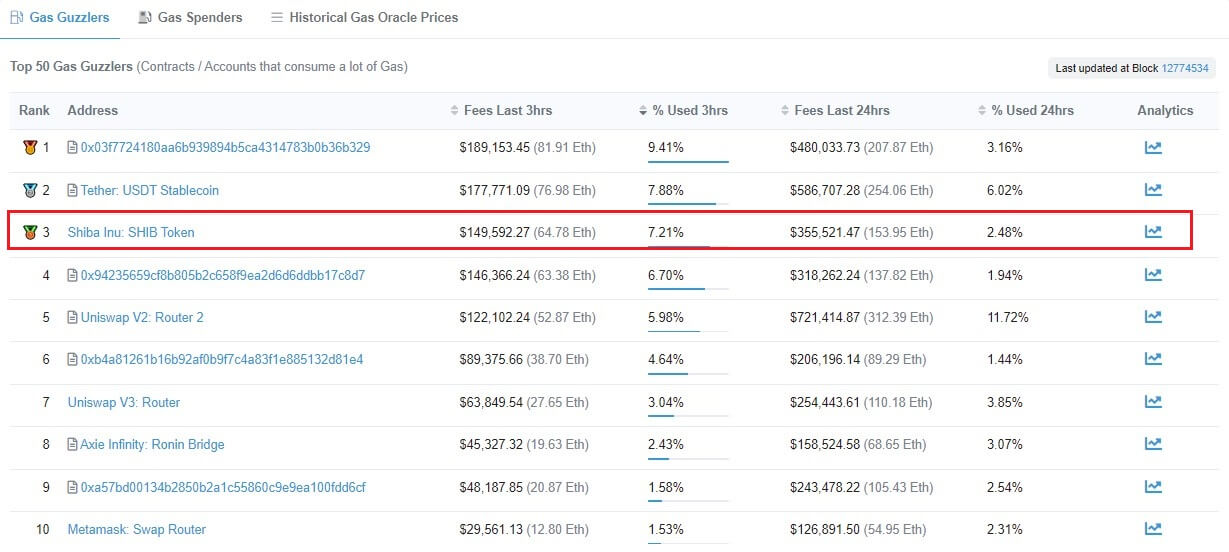Image resolution: width=1229 pixels, height=552 pixels.
Task: Open analytics chart for 0xb4a81261 address row
Action: coord(1153,359)
